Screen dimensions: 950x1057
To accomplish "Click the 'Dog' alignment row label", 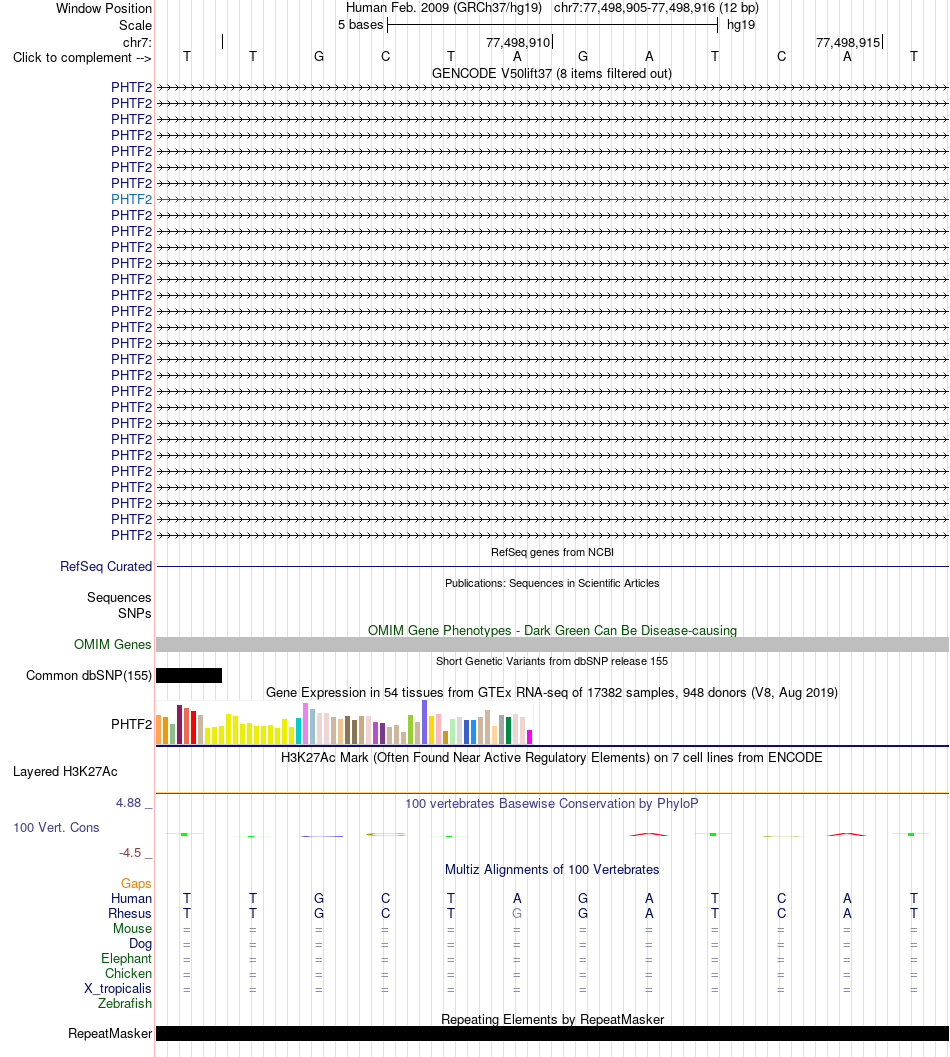I will tap(140, 944).
